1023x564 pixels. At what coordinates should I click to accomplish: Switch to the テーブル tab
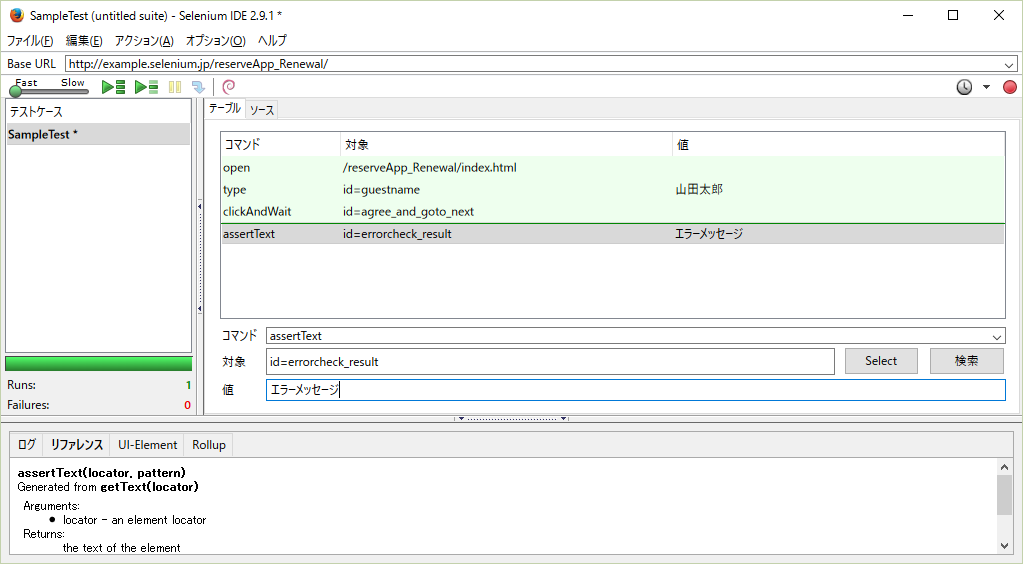pos(224,109)
